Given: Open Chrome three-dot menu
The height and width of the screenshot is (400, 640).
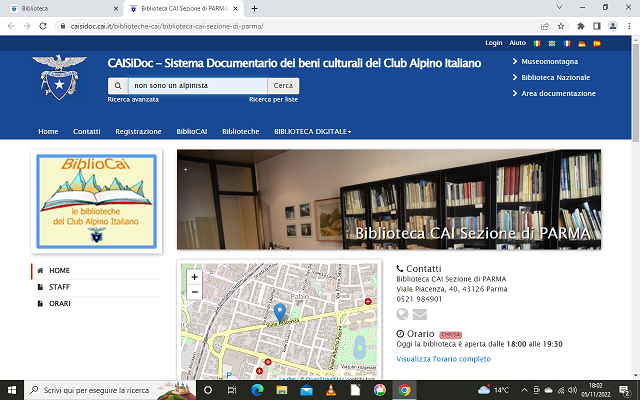Looking at the screenshot, I should tap(629, 26).
